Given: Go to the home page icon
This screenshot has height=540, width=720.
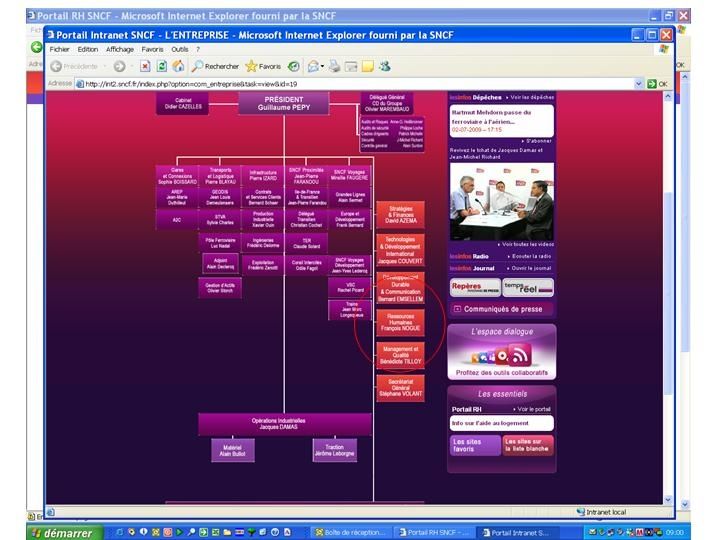Looking at the screenshot, I should click(178, 67).
